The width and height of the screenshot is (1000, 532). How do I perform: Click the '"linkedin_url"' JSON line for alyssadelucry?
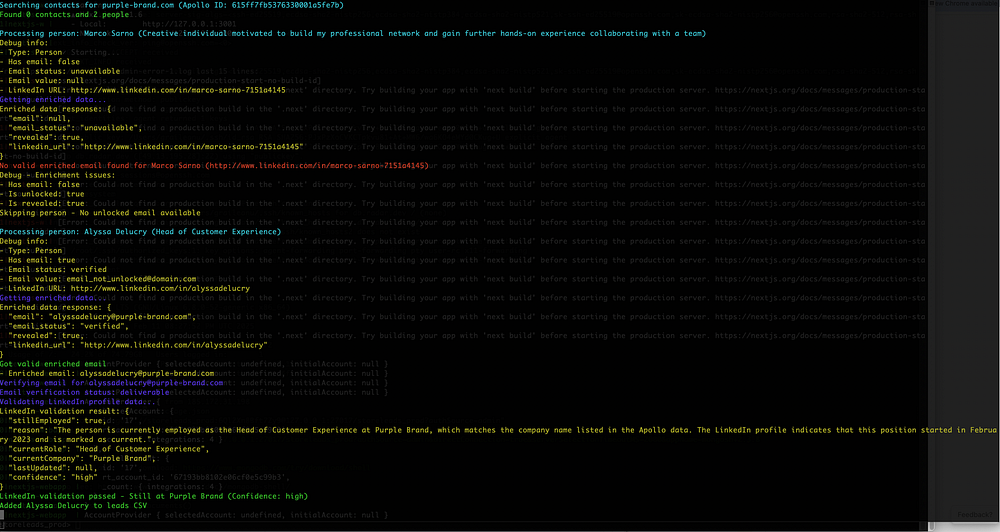138,345
